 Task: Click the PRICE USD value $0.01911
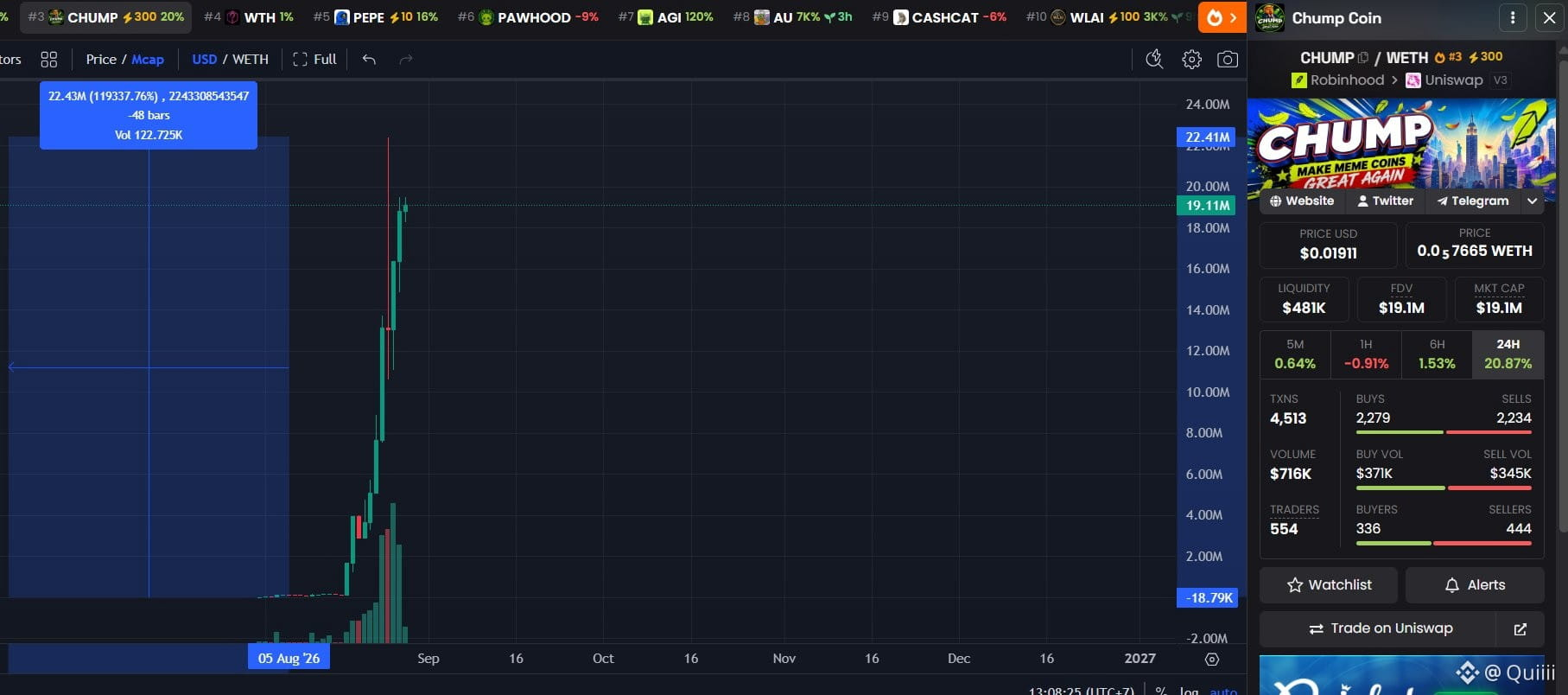[x=1328, y=253]
